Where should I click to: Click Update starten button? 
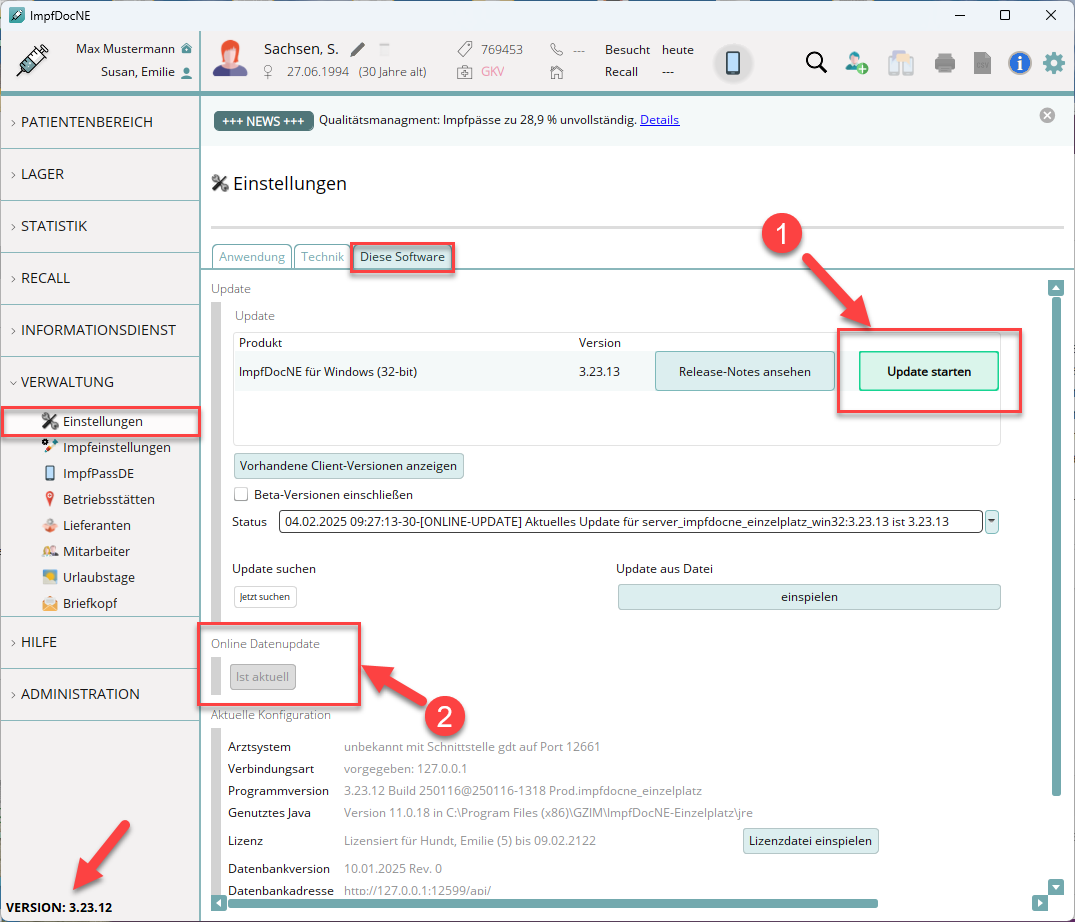coord(928,372)
